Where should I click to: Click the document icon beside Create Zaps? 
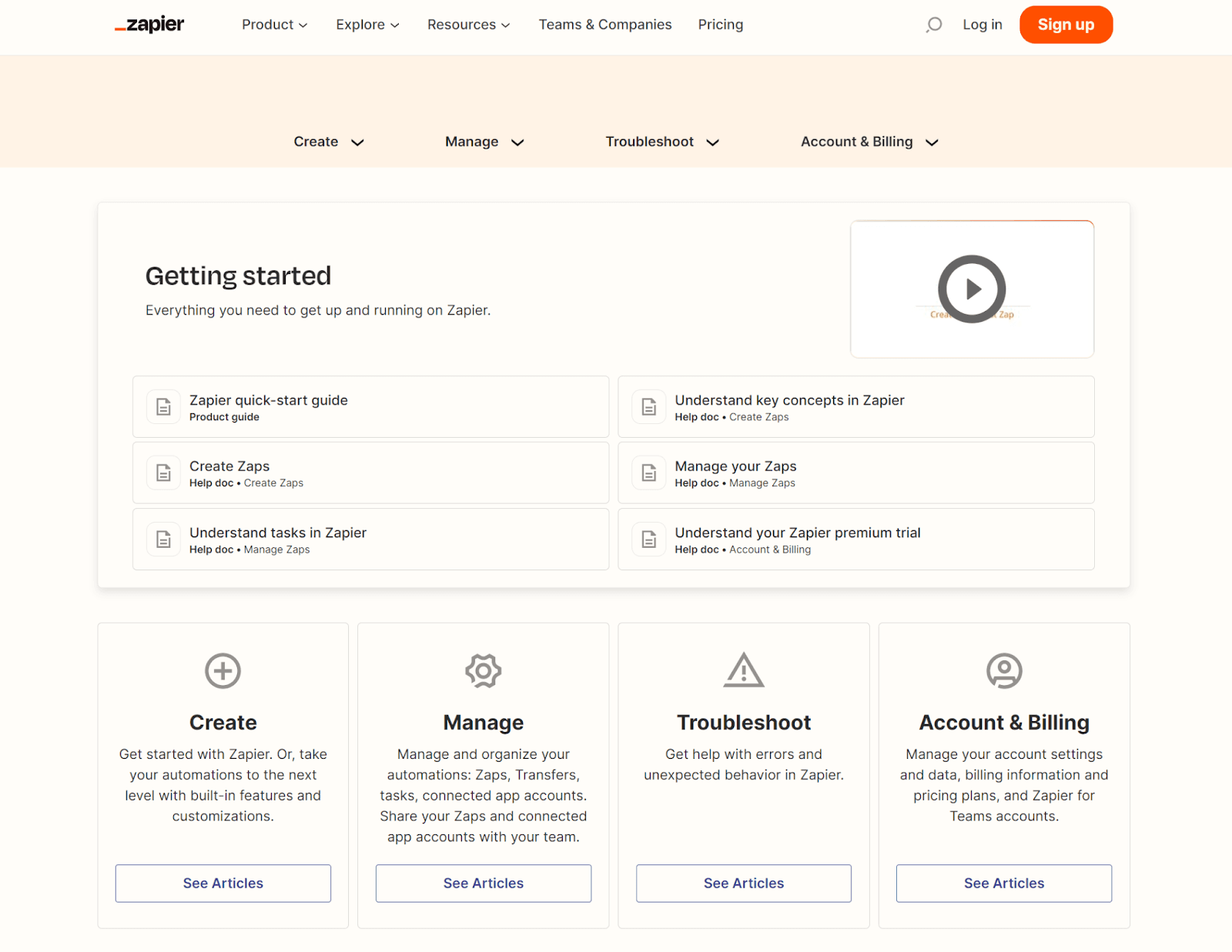pos(163,473)
